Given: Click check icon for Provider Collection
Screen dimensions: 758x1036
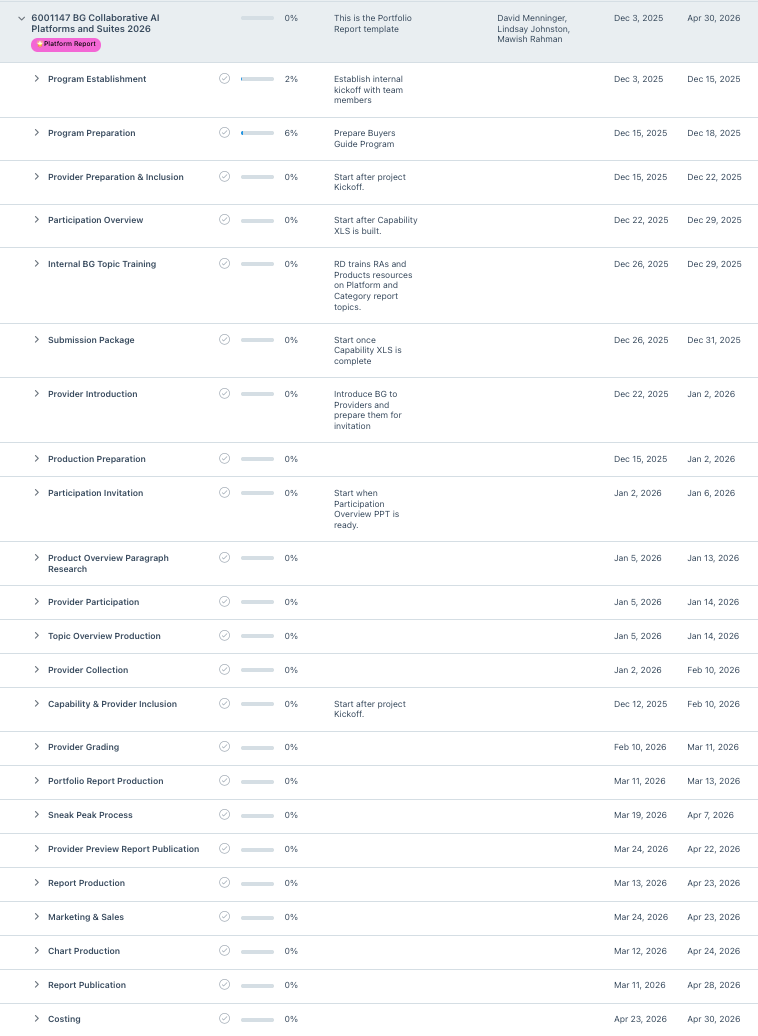Looking at the screenshot, I should click(x=224, y=670).
